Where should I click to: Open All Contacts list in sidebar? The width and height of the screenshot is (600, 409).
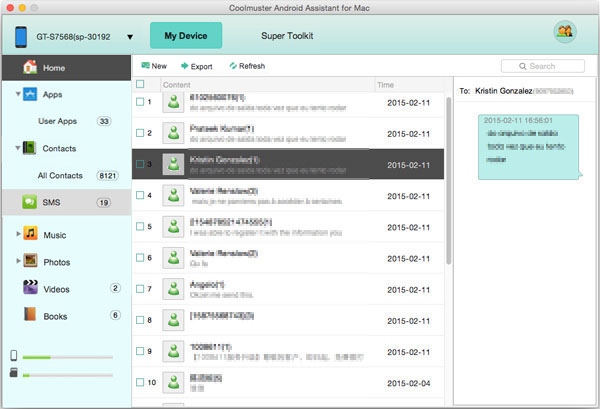click(59, 175)
